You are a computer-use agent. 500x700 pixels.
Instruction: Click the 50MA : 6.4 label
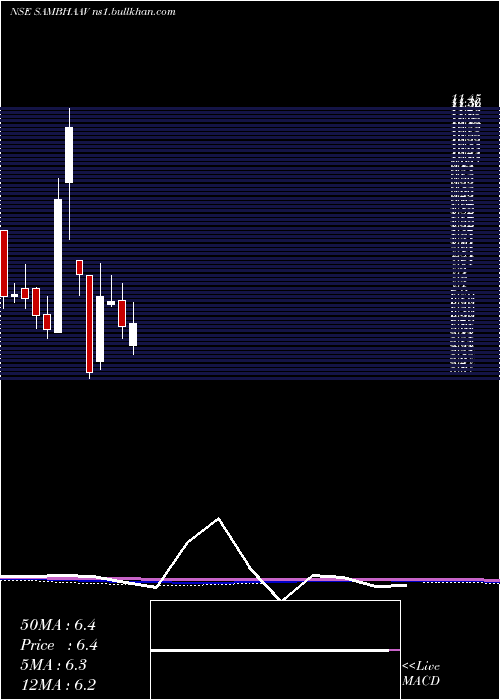[58, 625]
